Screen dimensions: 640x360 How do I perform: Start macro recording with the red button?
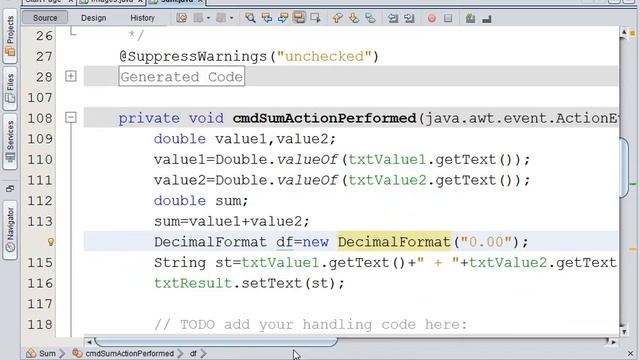tap(431, 18)
